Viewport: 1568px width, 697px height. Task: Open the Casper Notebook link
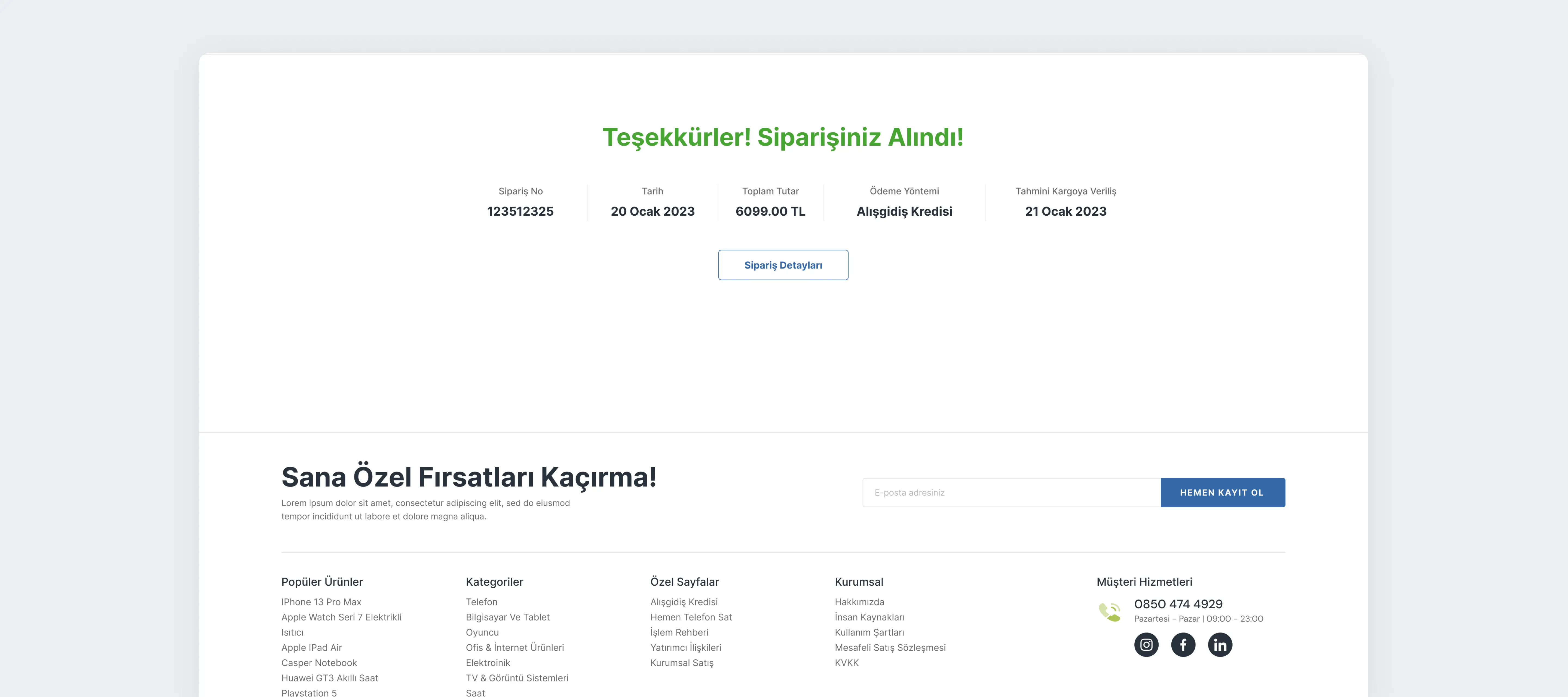pos(319,663)
